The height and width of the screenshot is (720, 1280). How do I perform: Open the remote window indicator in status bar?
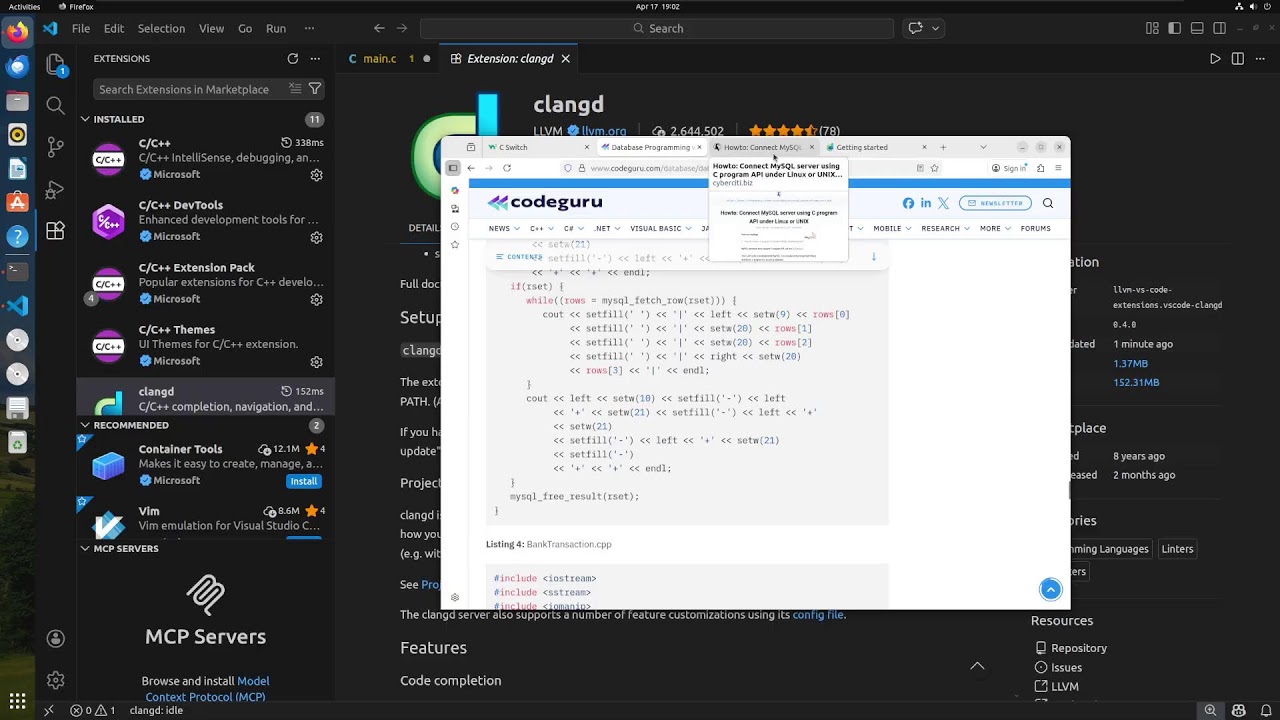[48, 710]
